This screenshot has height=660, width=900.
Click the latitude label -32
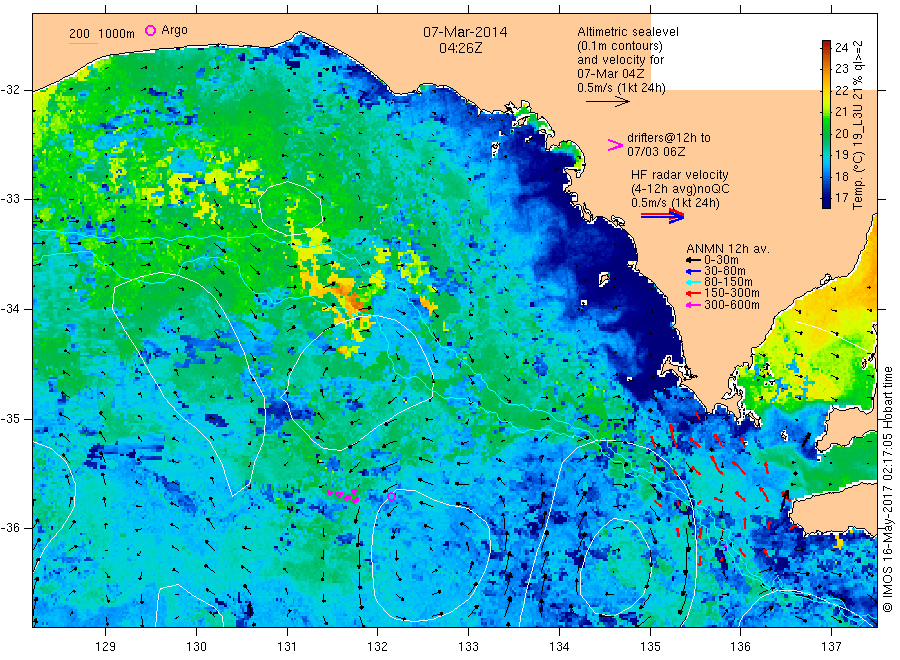[x=10, y=90]
